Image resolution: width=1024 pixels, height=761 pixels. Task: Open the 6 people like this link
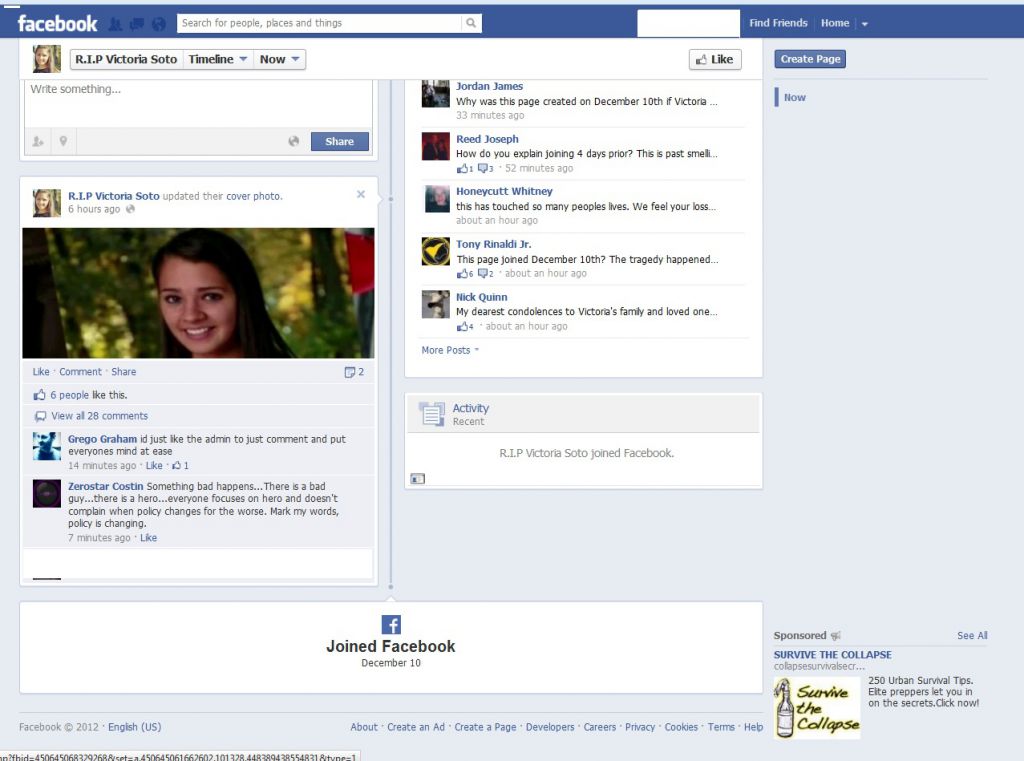(x=69, y=395)
